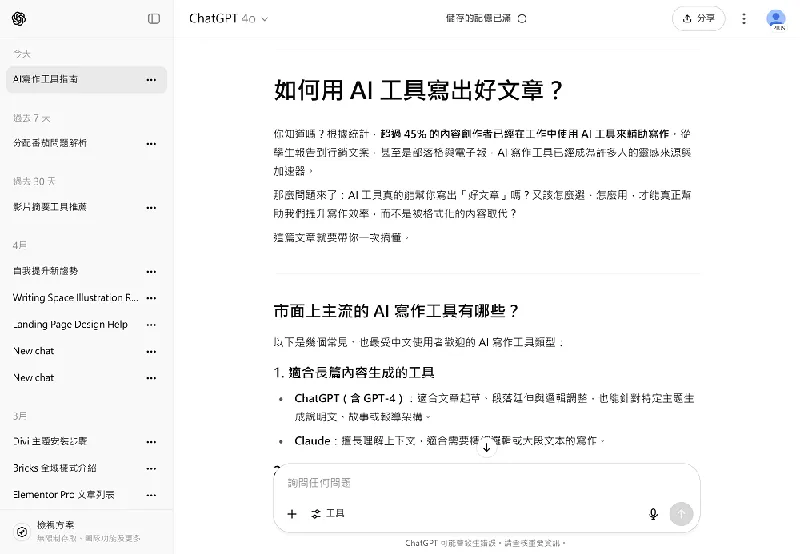
Task: Open options for the Bricks chat
Action: 151,468
